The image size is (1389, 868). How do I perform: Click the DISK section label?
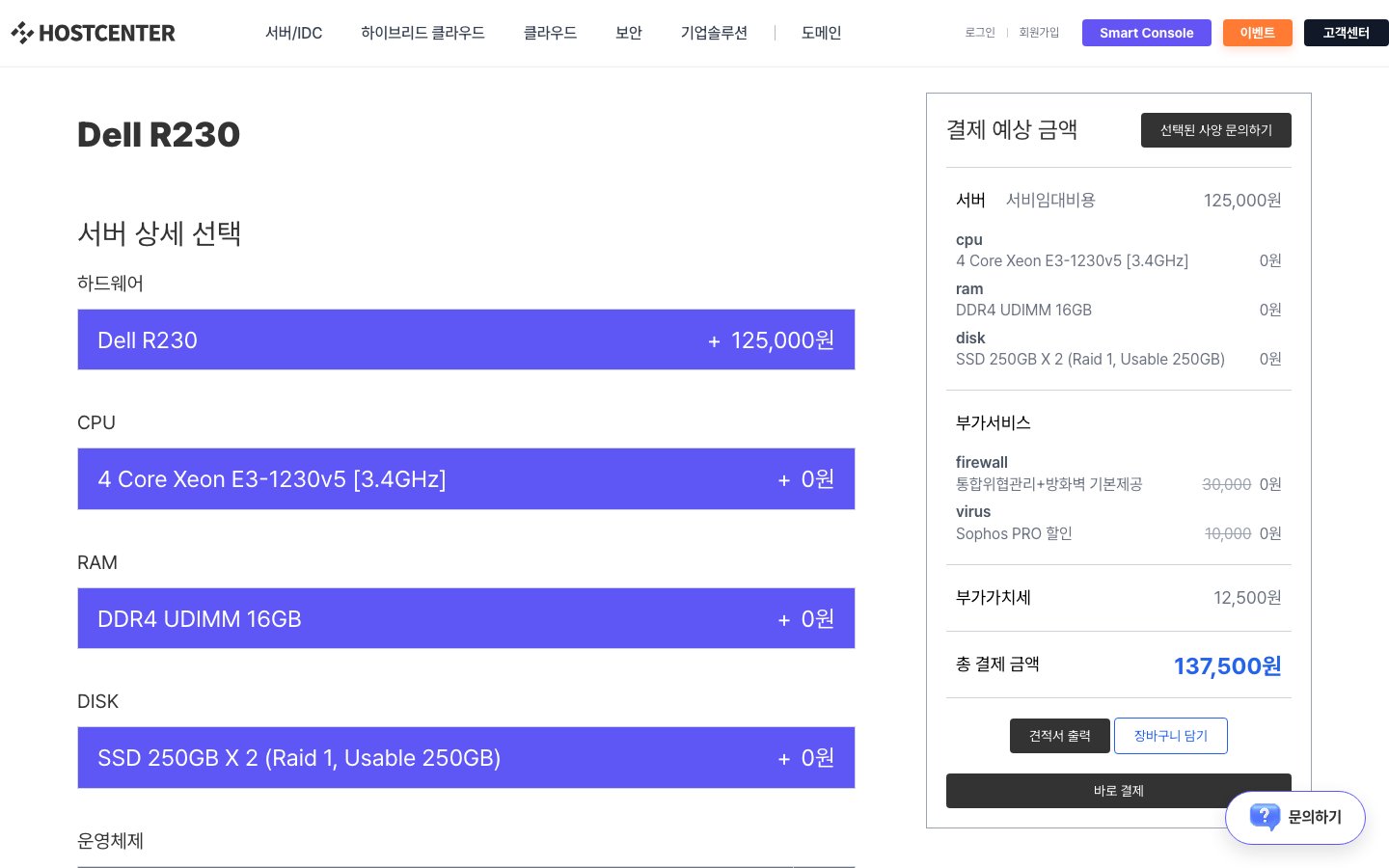[x=97, y=701]
